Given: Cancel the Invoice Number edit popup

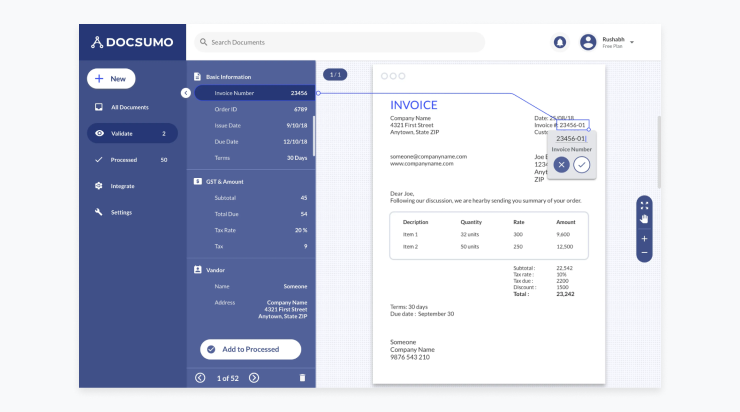Looking at the screenshot, I should (x=561, y=165).
